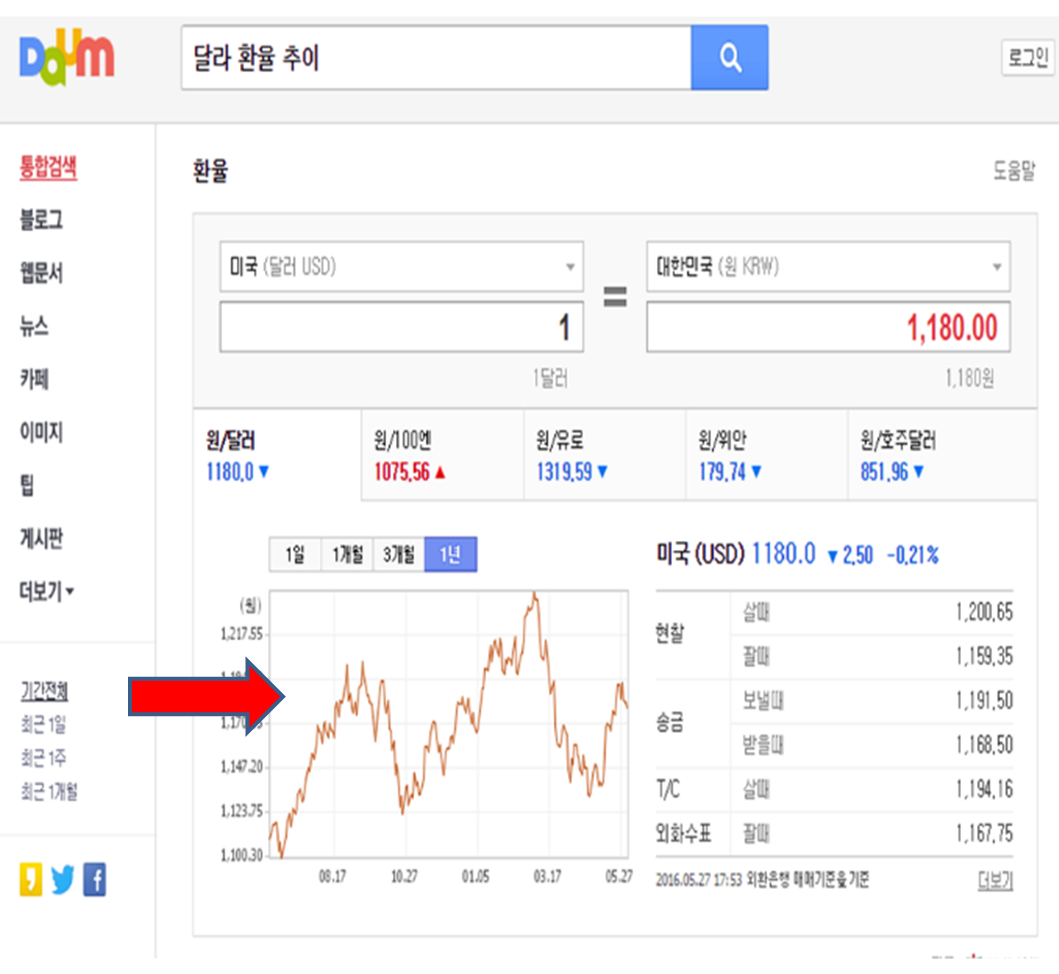Image resolution: width=1059 pixels, height=974 pixels.
Task: Click inside the dollar amount input field
Action: [401, 327]
